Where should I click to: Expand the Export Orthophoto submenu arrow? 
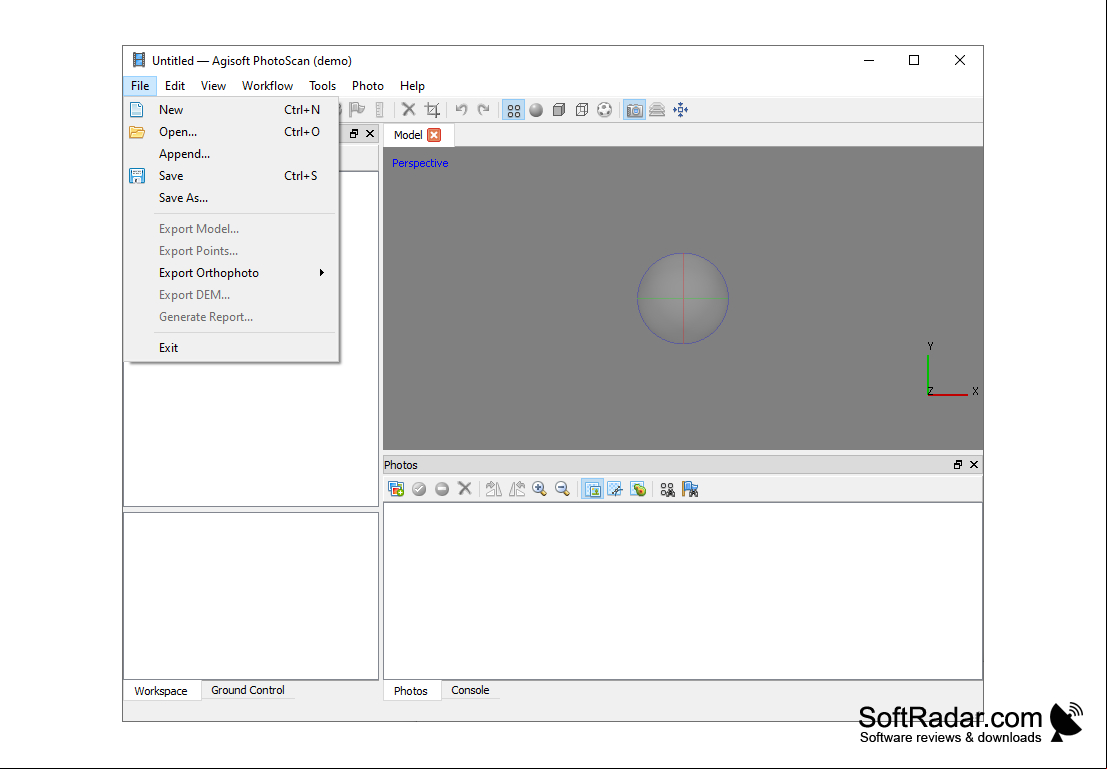tap(321, 273)
